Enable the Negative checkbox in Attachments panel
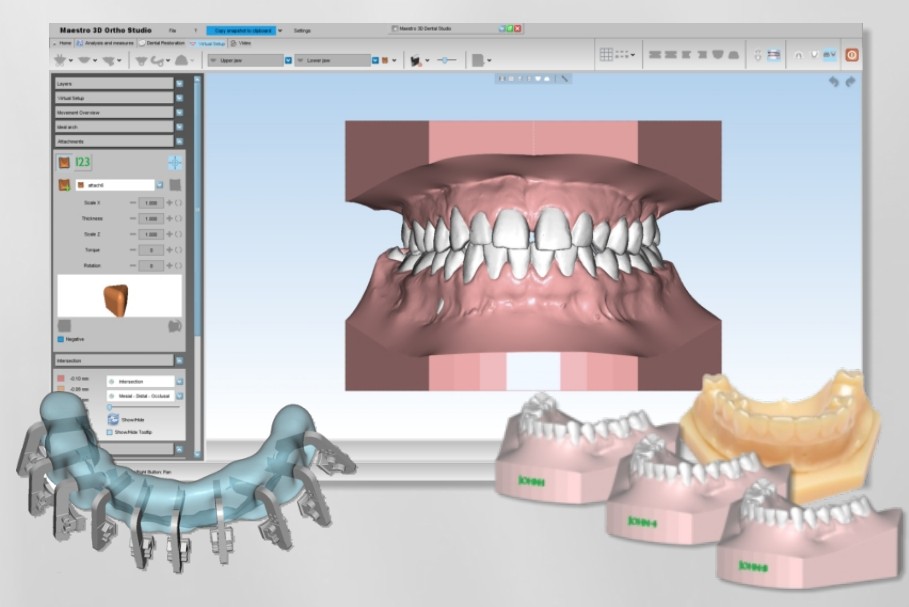 pos(59,338)
